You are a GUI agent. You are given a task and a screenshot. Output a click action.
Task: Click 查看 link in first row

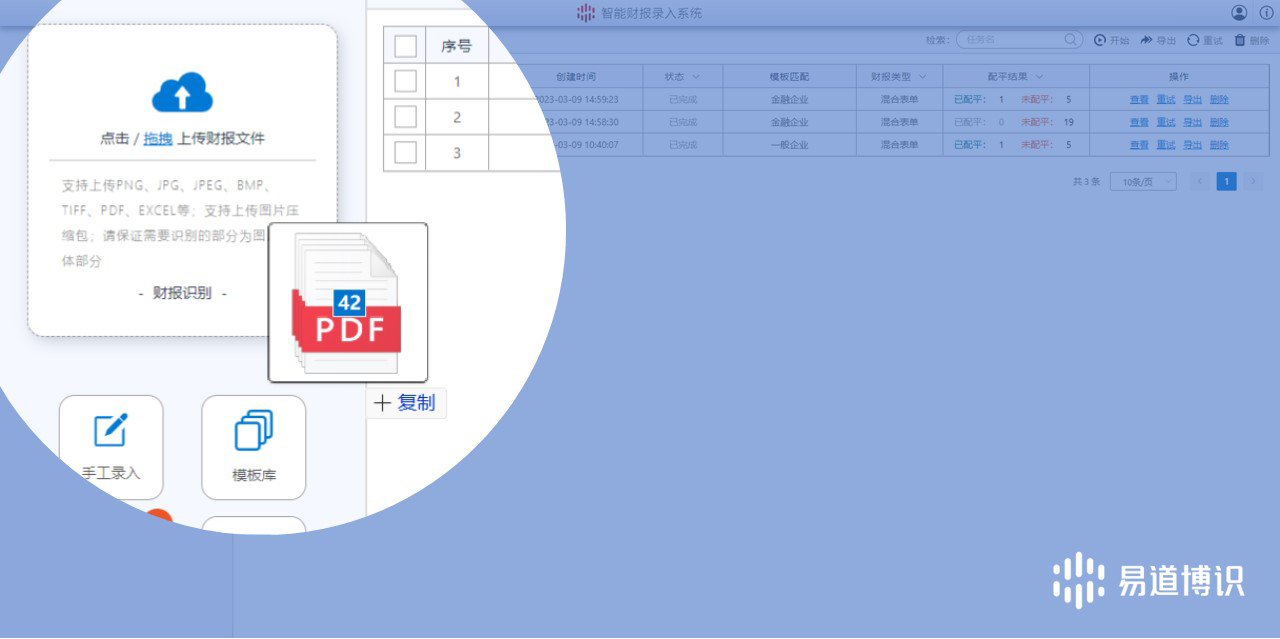coord(1139,100)
